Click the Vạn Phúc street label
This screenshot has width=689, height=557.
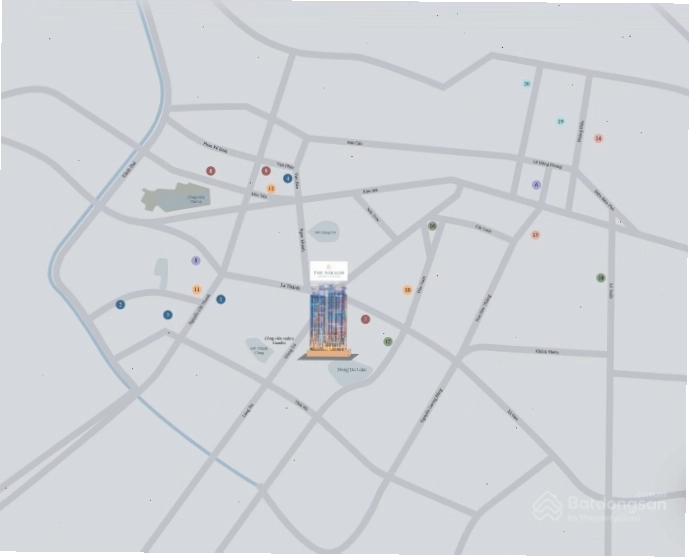(x=285, y=166)
